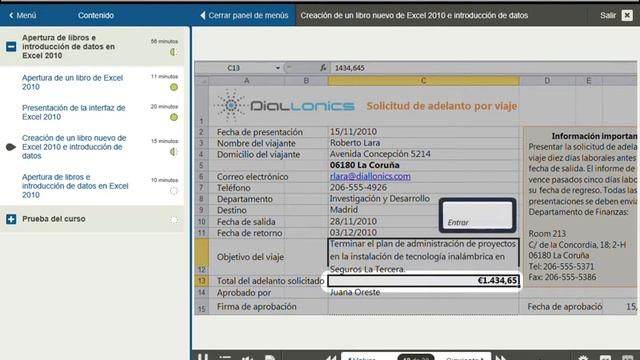Click the Salir exit button

(607, 16)
